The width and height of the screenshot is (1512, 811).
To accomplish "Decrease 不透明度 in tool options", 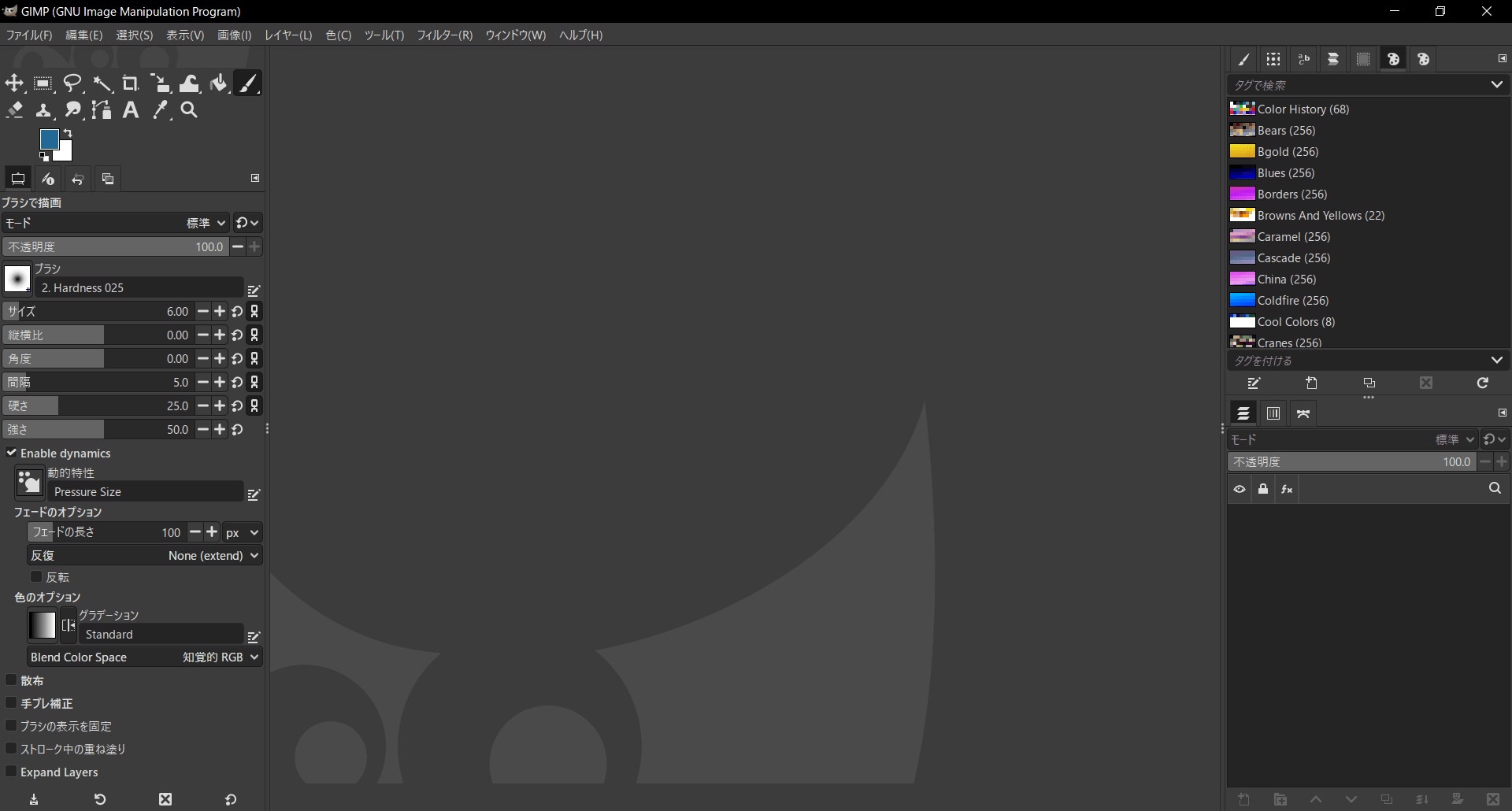I will pyautogui.click(x=238, y=246).
